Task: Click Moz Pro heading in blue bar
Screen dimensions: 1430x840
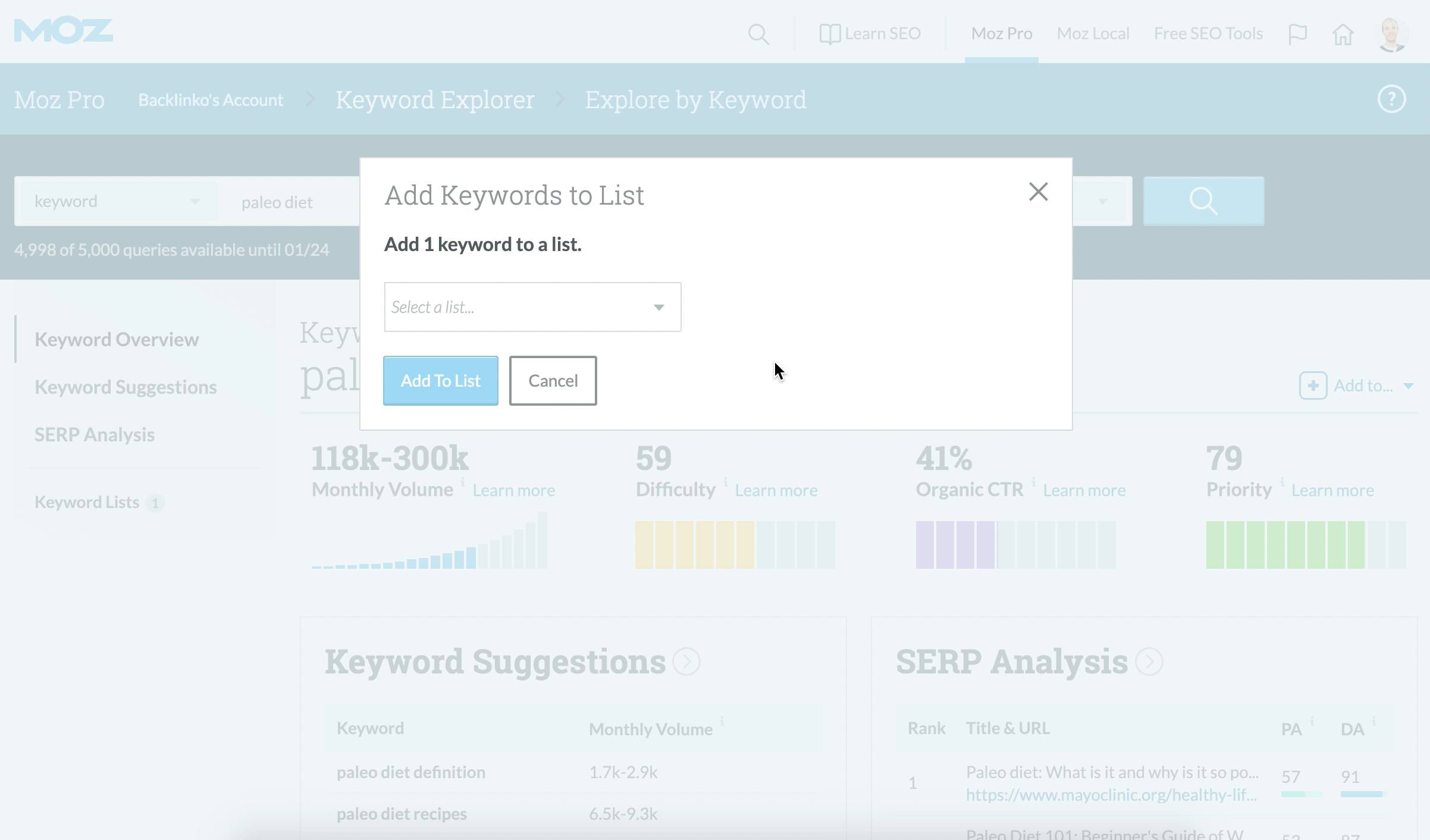Action: point(59,100)
